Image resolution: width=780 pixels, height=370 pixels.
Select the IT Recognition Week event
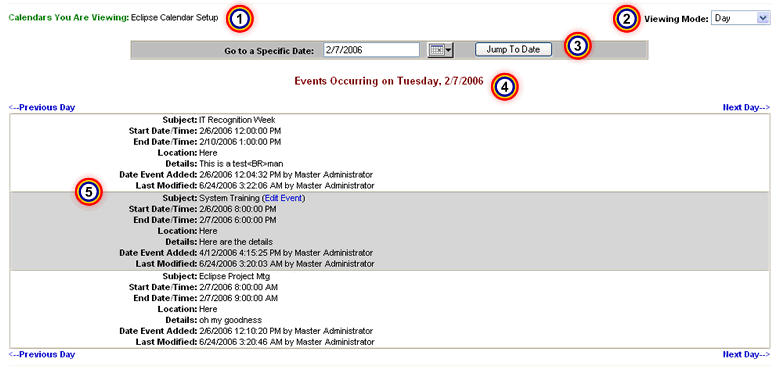pyautogui.click(x=390, y=153)
